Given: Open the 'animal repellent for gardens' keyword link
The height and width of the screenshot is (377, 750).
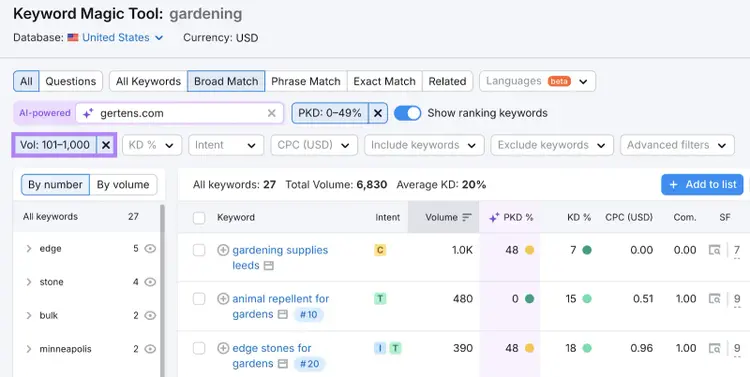Looking at the screenshot, I should (280, 306).
